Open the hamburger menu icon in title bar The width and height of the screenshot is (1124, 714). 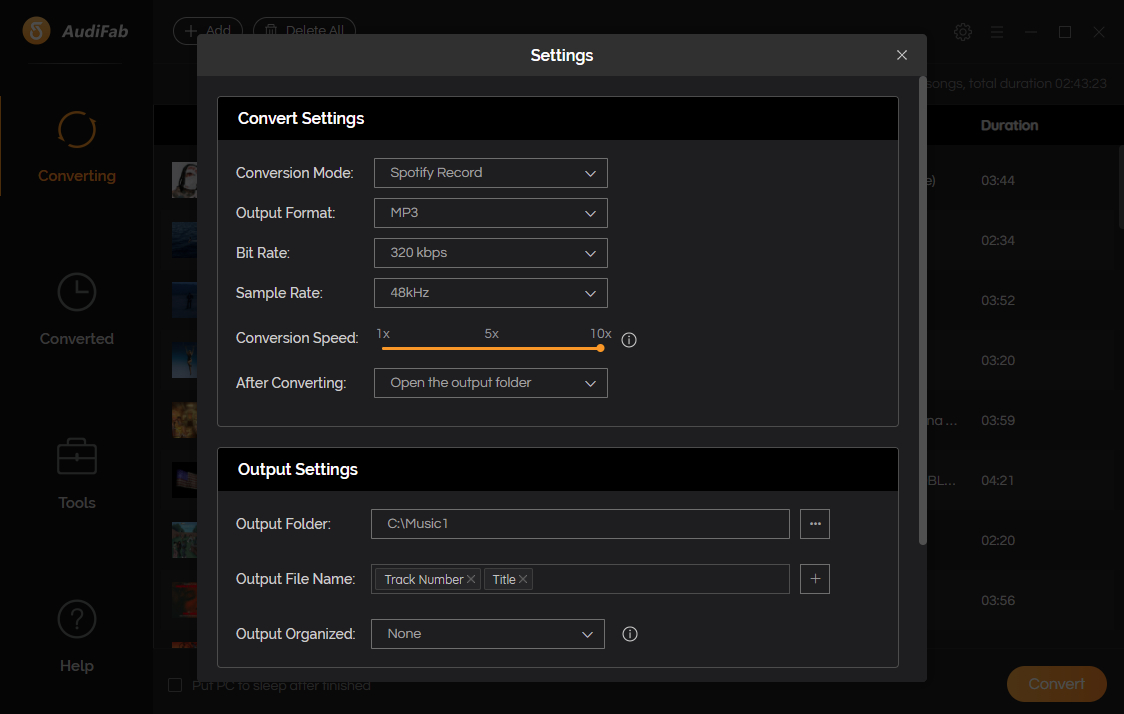point(996,32)
